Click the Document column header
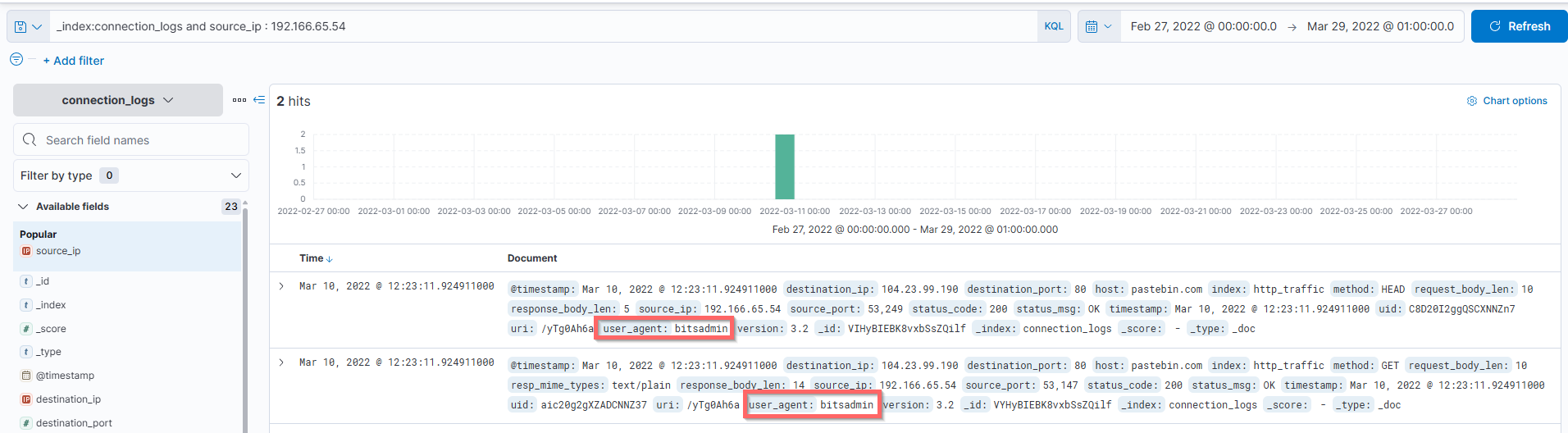 click(532, 258)
